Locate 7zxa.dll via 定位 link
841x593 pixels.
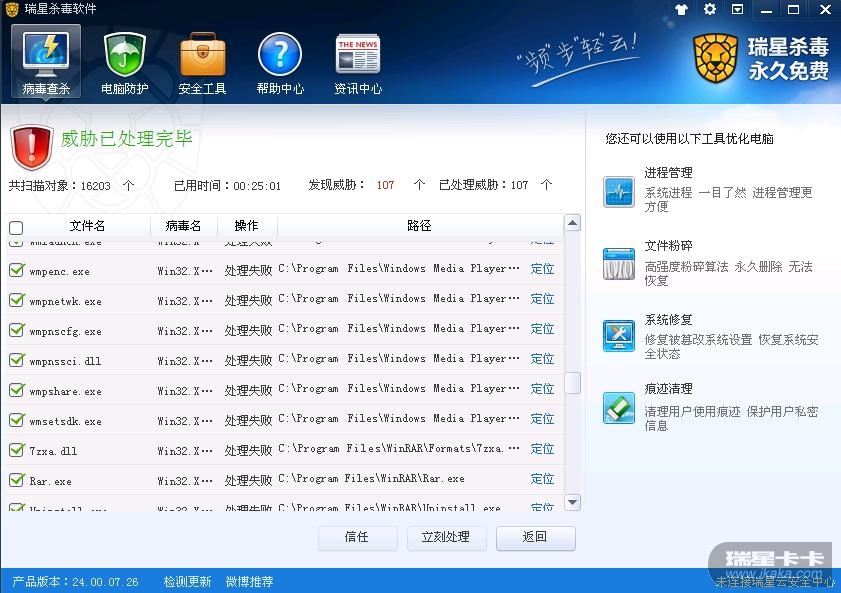542,449
